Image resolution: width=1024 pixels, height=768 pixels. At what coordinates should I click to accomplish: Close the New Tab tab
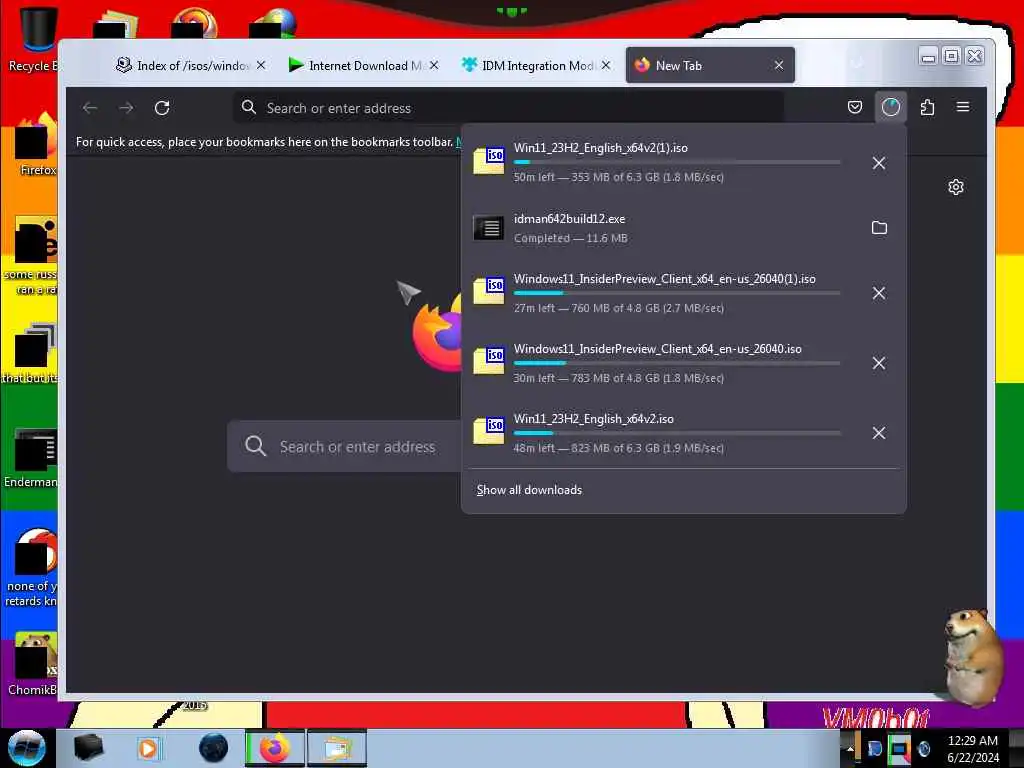click(778, 65)
